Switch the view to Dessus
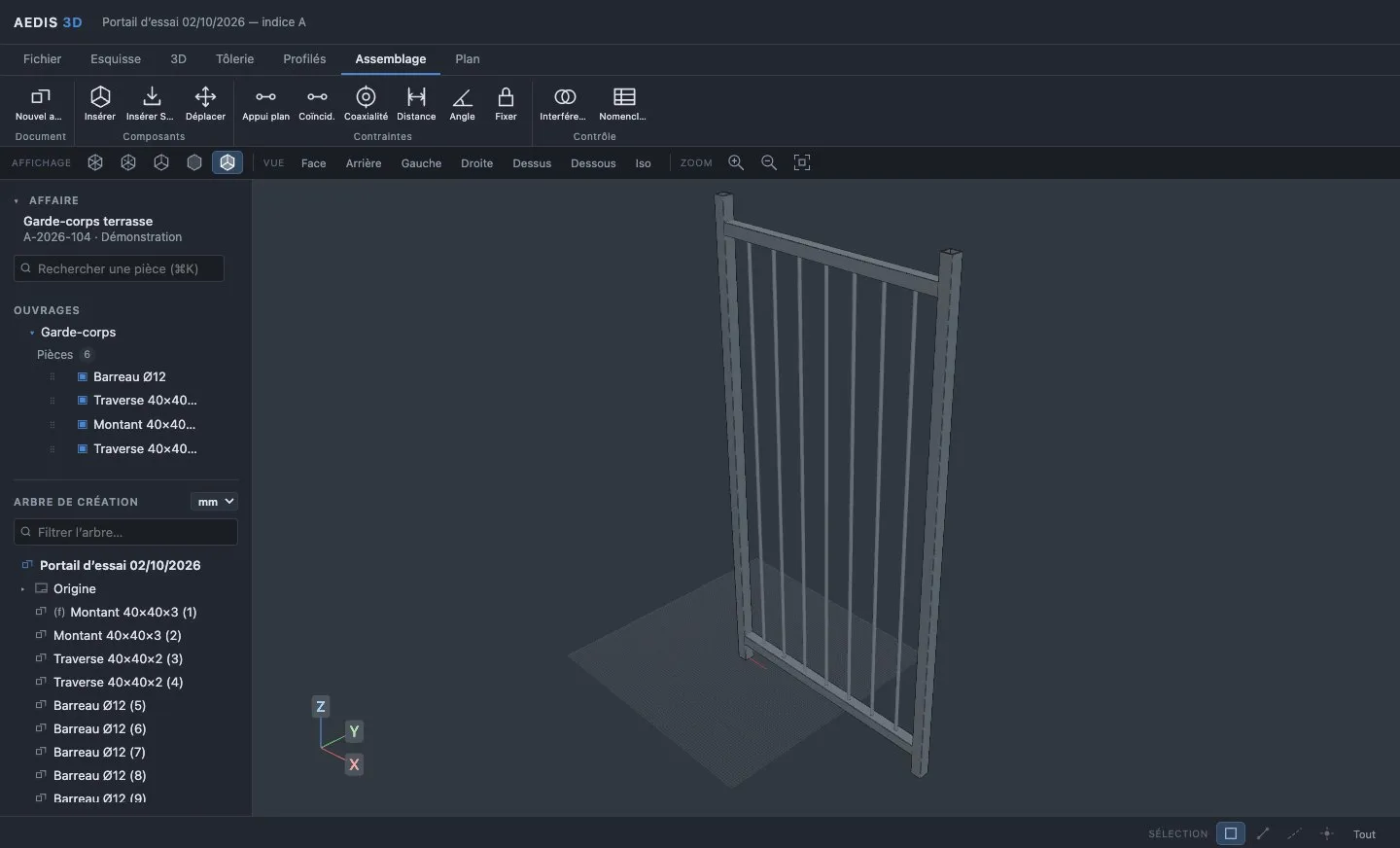Screen dimensions: 1400x848 pyautogui.click(x=532, y=163)
